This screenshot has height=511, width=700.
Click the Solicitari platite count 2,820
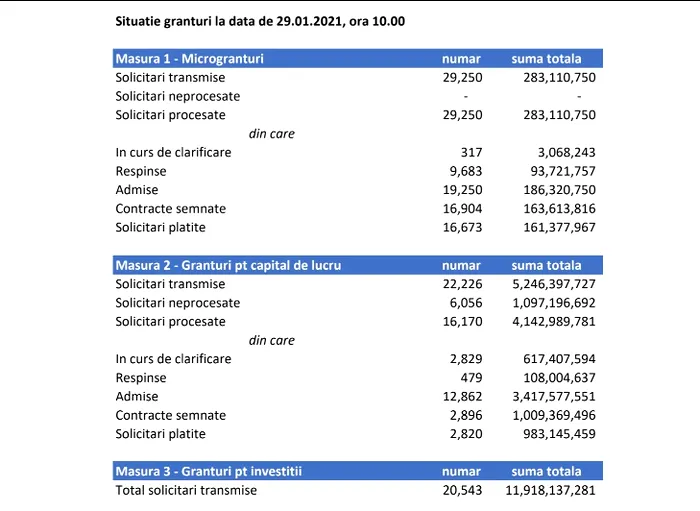(x=466, y=434)
